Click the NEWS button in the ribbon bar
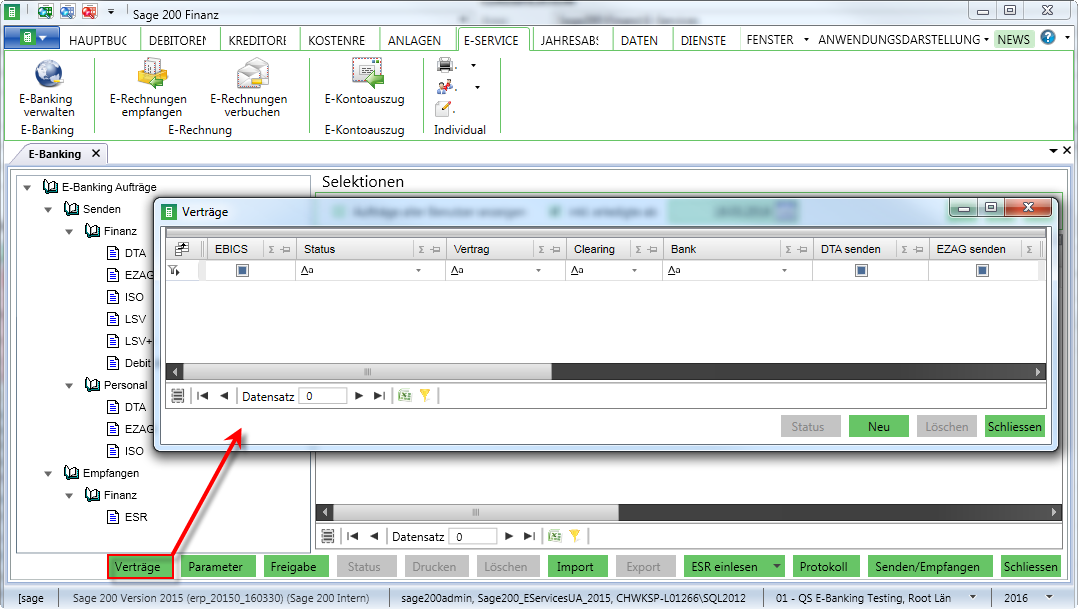The width and height of the screenshot is (1078, 609). (x=1013, y=39)
